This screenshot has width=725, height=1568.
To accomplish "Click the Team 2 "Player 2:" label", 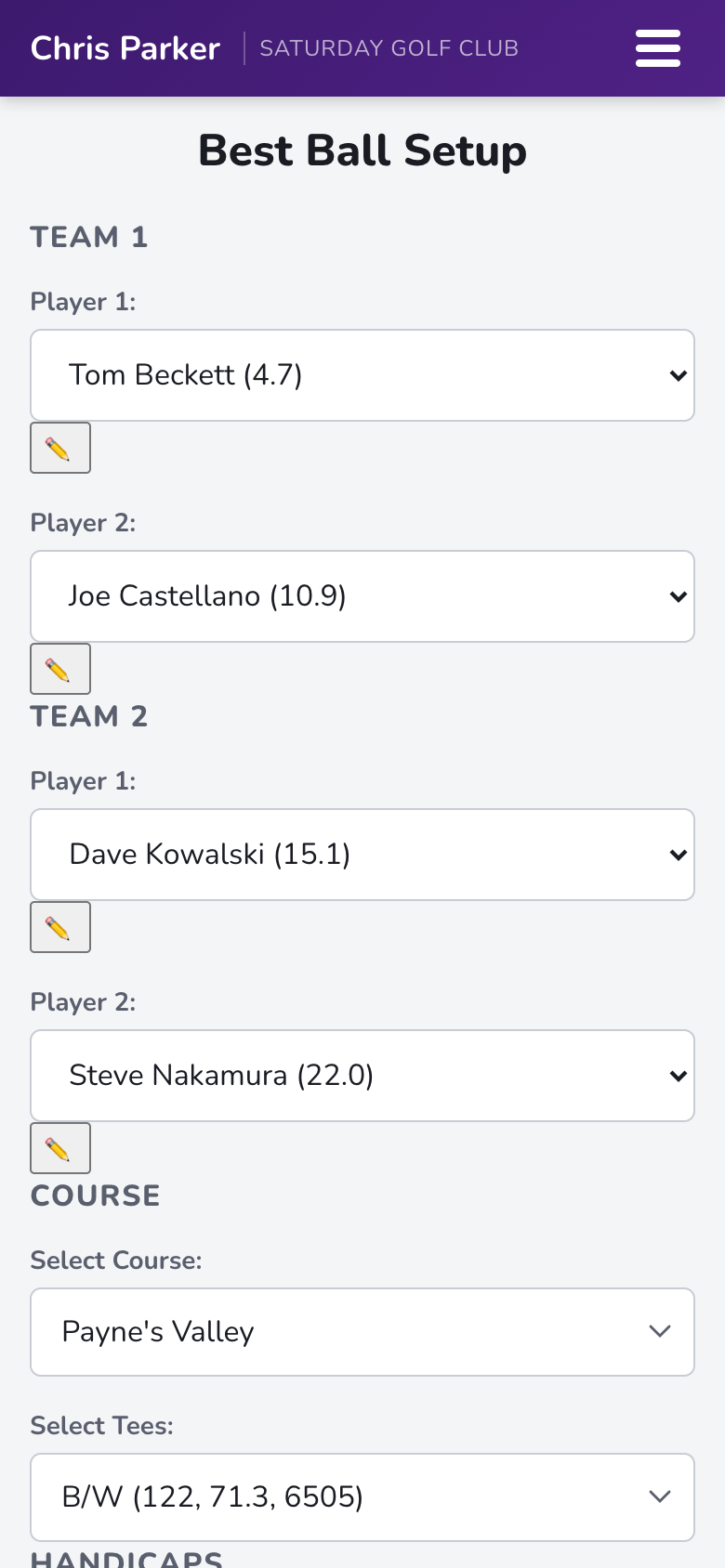I will 83,1002.
